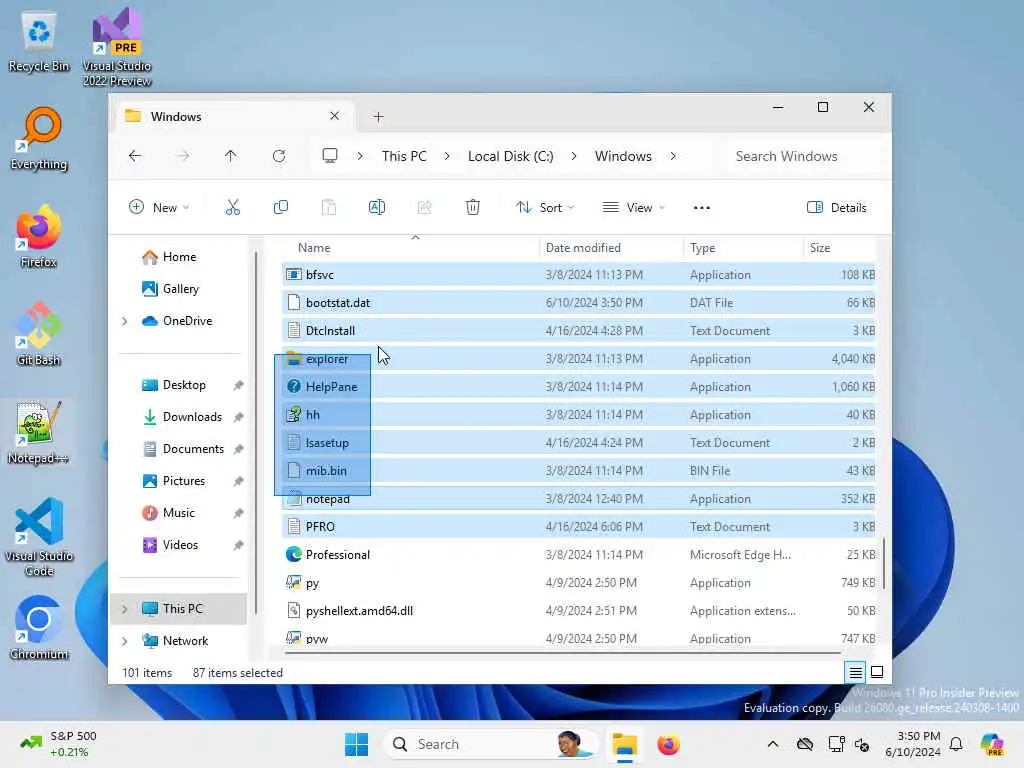Viewport: 1024px width, 768px height.
Task: Open the View dropdown
Action: [x=633, y=208]
